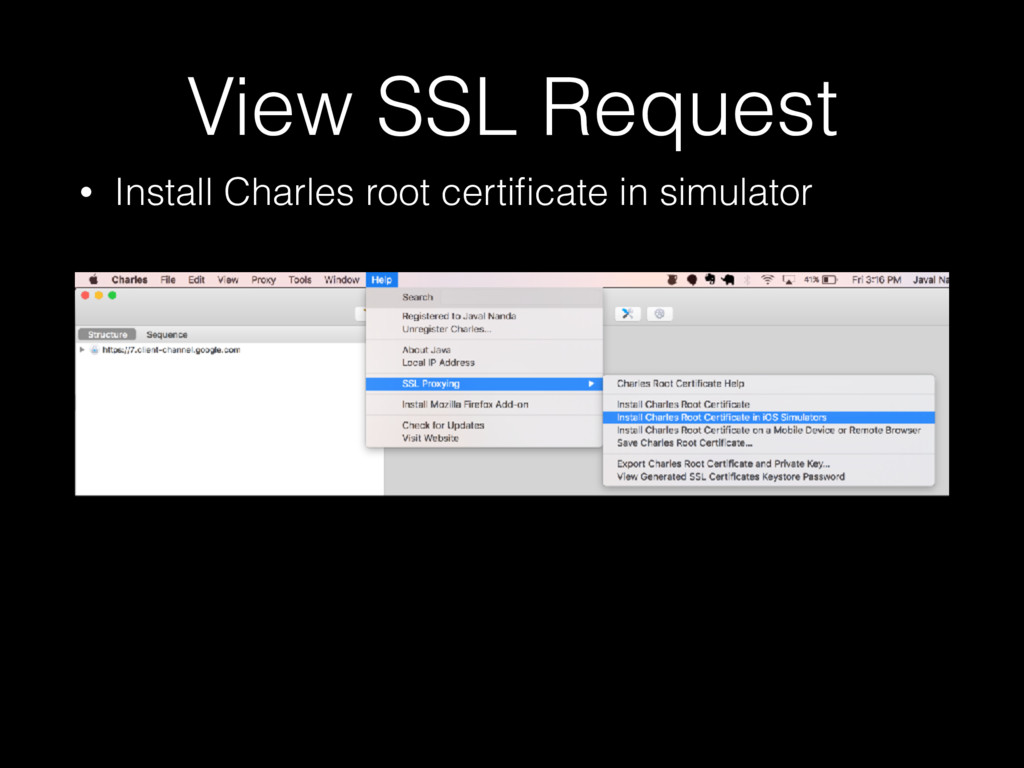Click the 41% battery percentage text
Screen dimensions: 1024x768
pos(811,280)
